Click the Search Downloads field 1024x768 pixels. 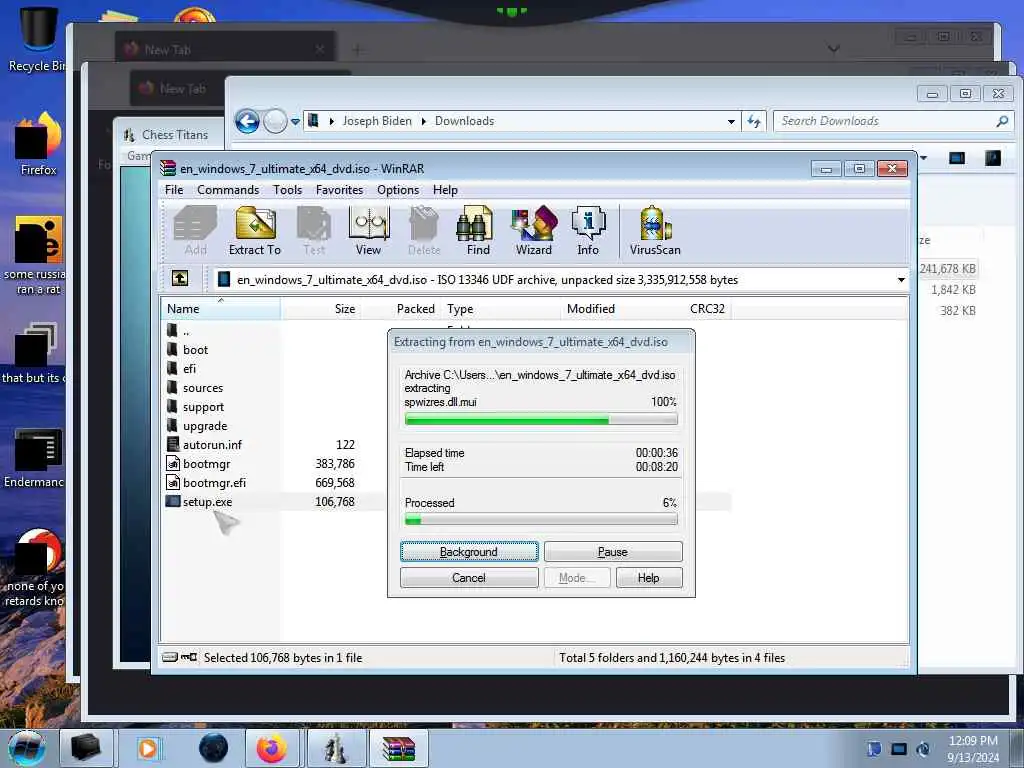tap(893, 121)
